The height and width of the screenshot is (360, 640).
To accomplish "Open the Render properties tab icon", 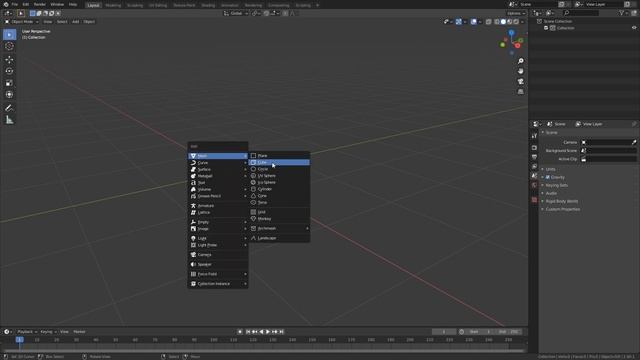I will (x=534, y=147).
